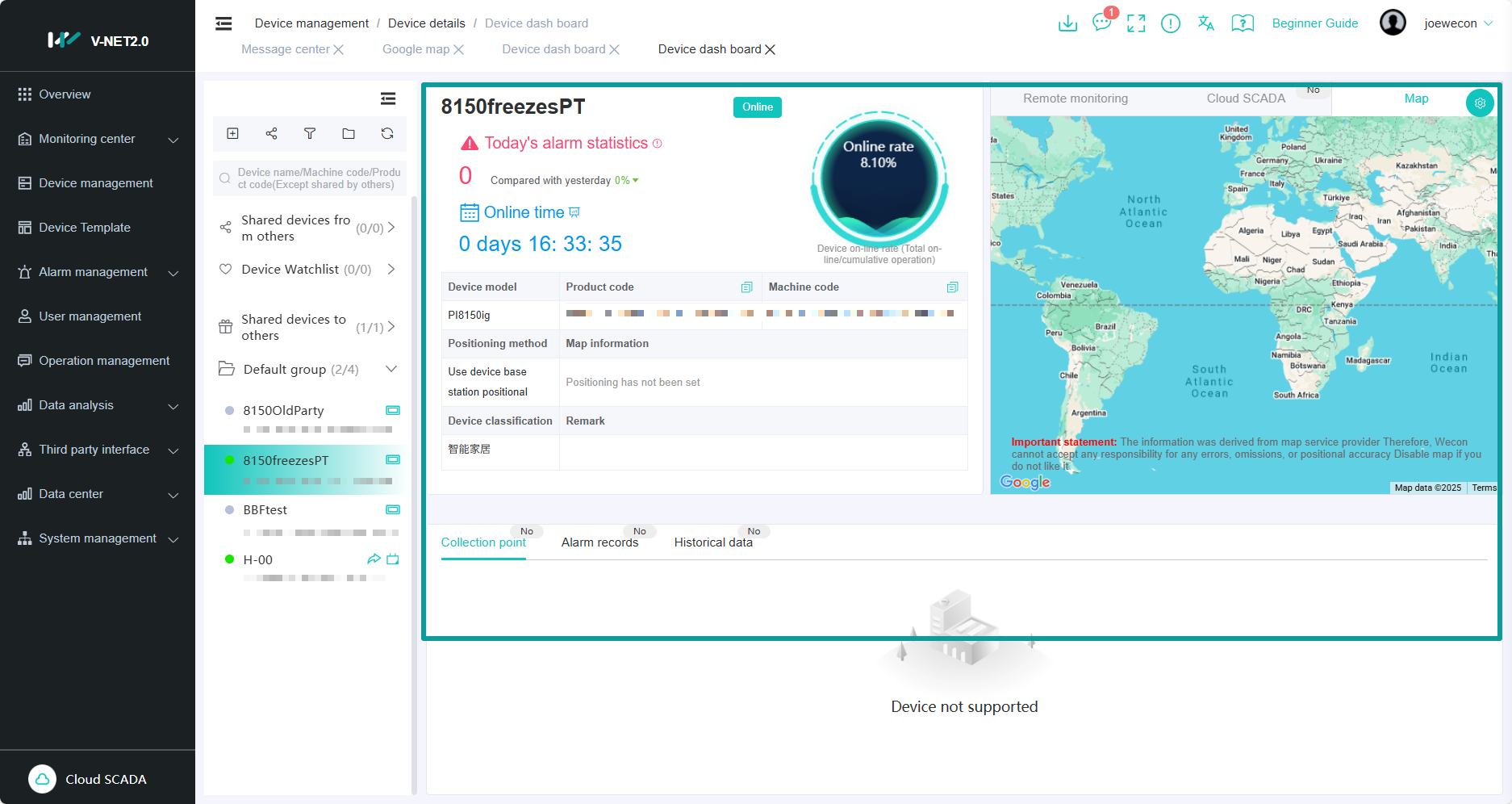The height and width of the screenshot is (804, 1512).
Task: Click the box icon next to H-00
Action: tap(393, 559)
